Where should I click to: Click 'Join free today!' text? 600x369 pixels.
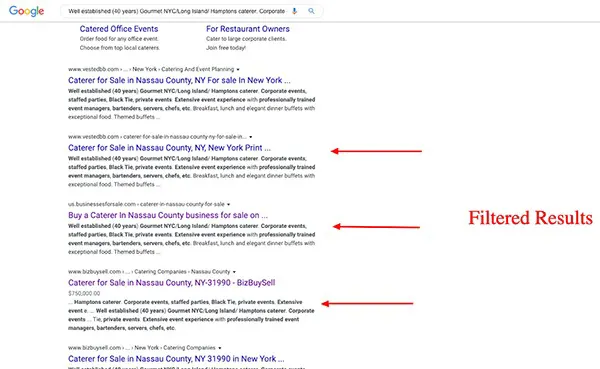click(x=226, y=48)
